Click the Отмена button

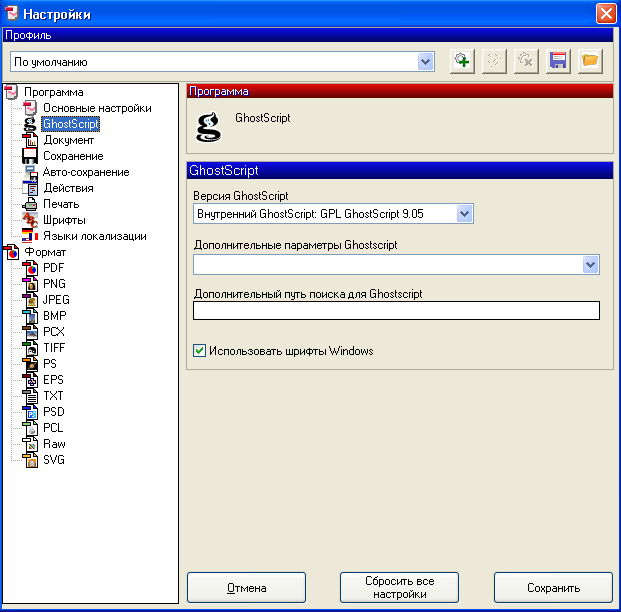(246, 587)
